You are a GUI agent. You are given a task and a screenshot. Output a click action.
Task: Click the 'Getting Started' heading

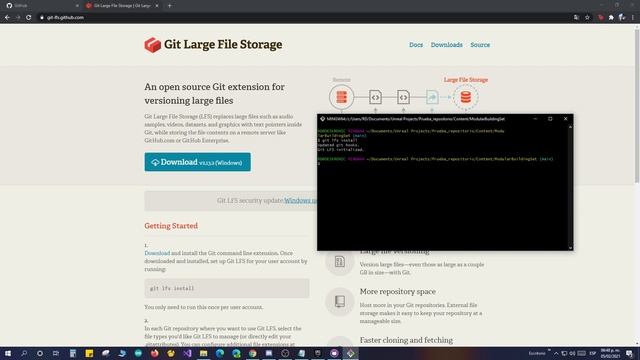pos(171,226)
